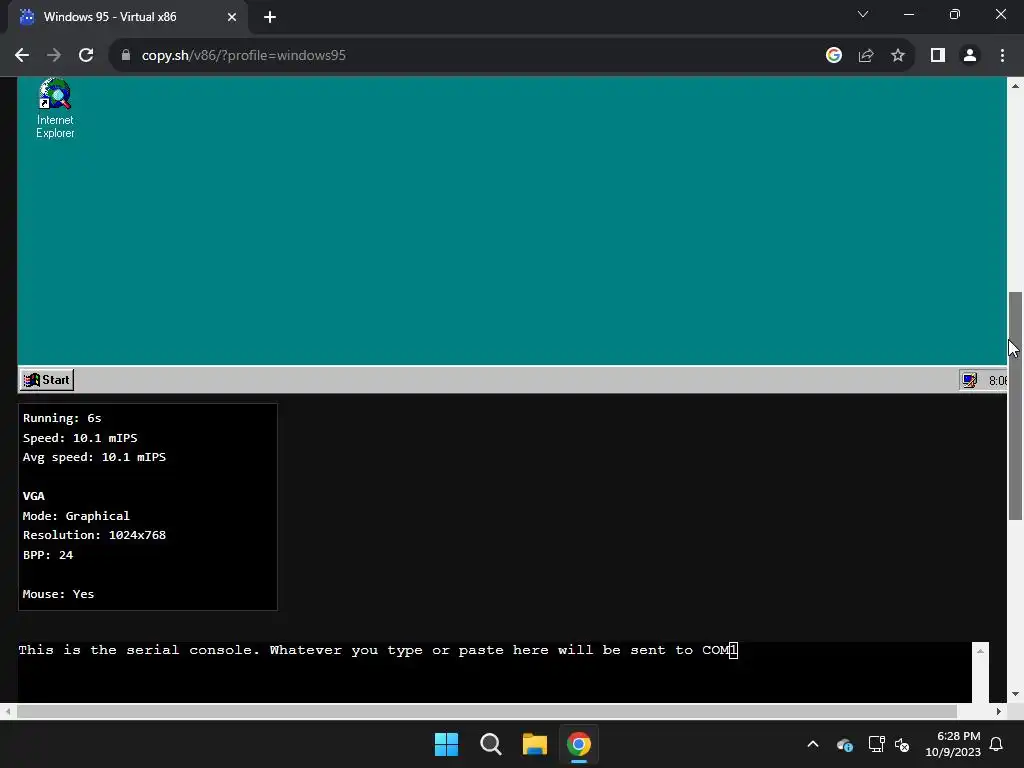Click the page vertical scrollbar thumb
This screenshot has height=768, width=1024.
tap(1015, 406)
